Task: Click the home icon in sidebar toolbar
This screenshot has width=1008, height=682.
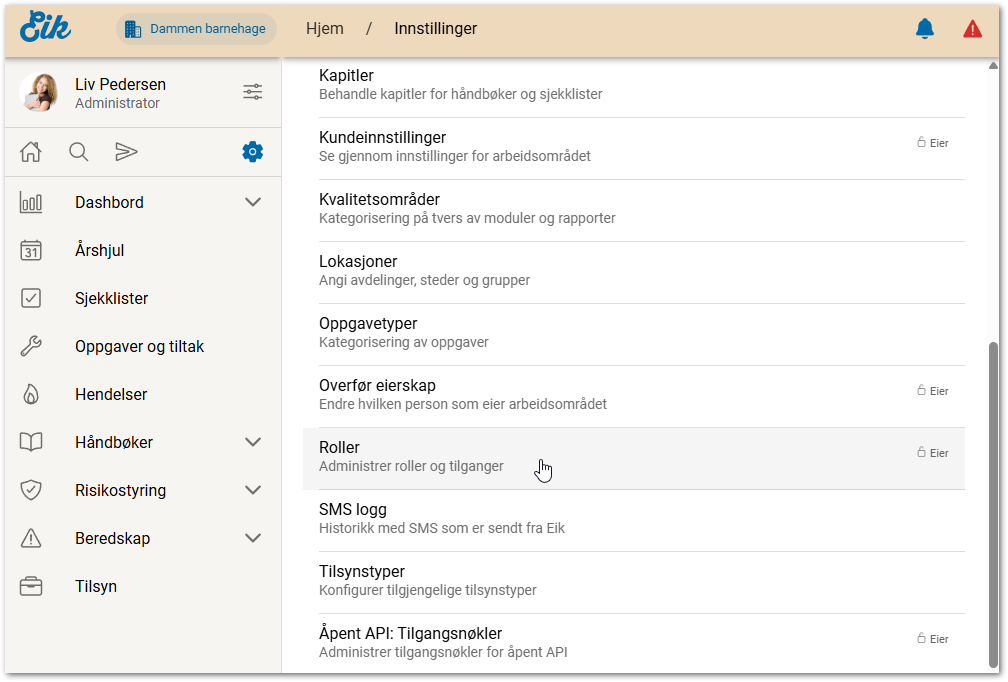Action: point(31,152)
